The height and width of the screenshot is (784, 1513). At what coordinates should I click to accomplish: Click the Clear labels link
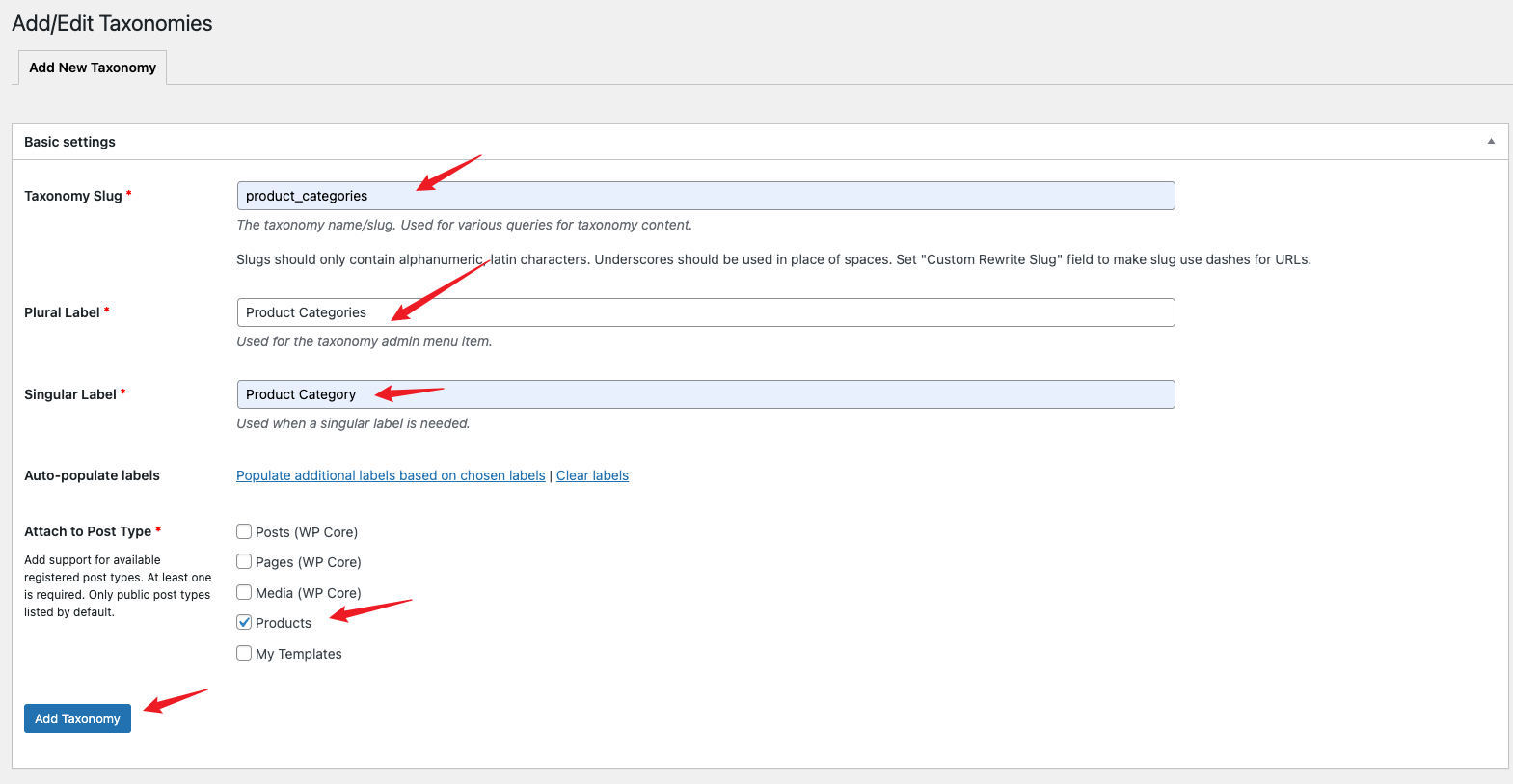click(x=592, y=475)
